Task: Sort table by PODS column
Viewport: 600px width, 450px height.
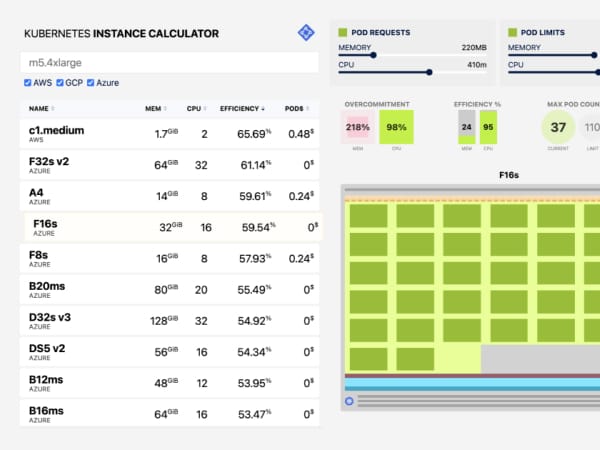Action: [297, 109]
